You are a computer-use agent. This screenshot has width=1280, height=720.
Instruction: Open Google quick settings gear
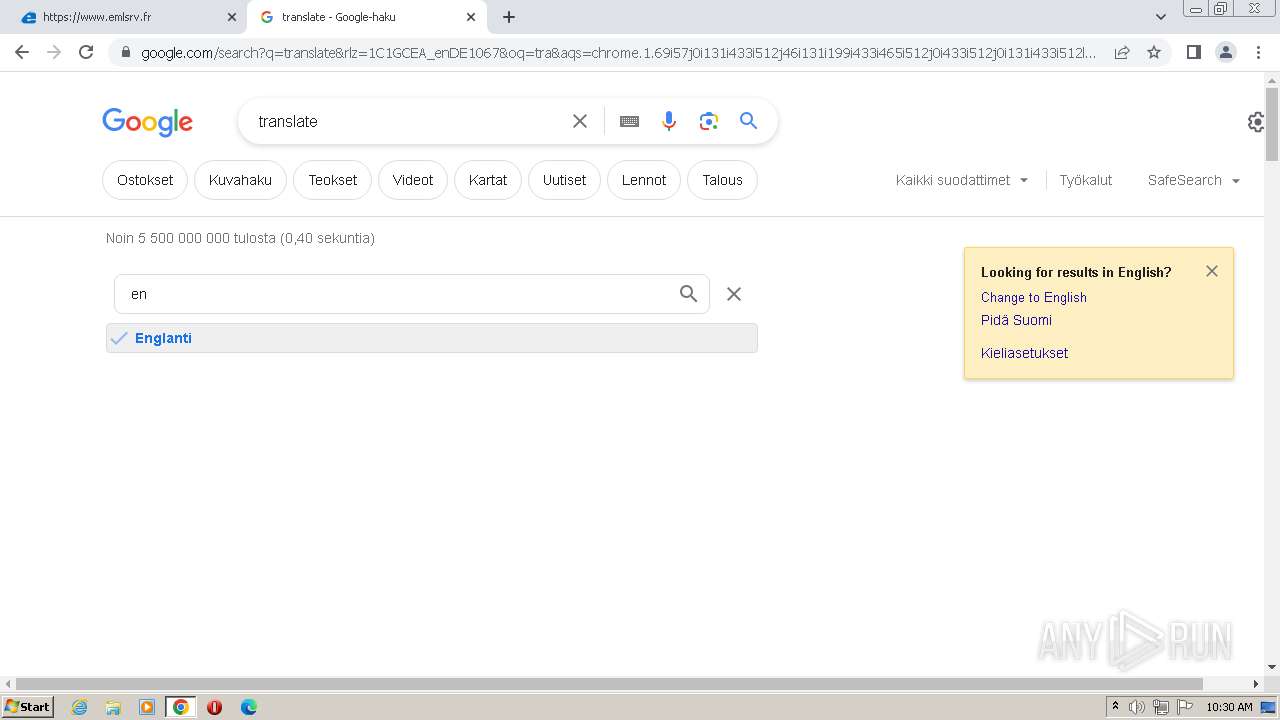point(1256,122)
